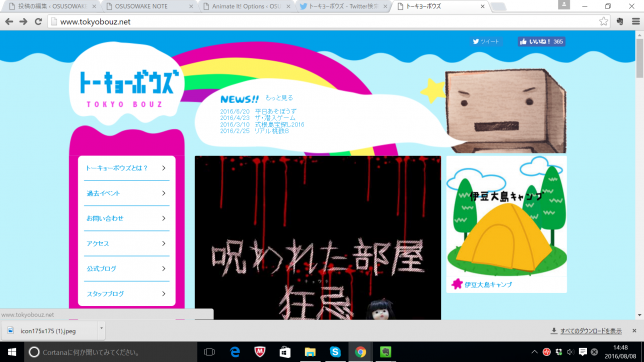This screenshot has width=644, height=362.
Task: Launch Microsoft Edge from the taskbar
Action: coord(235,352)
